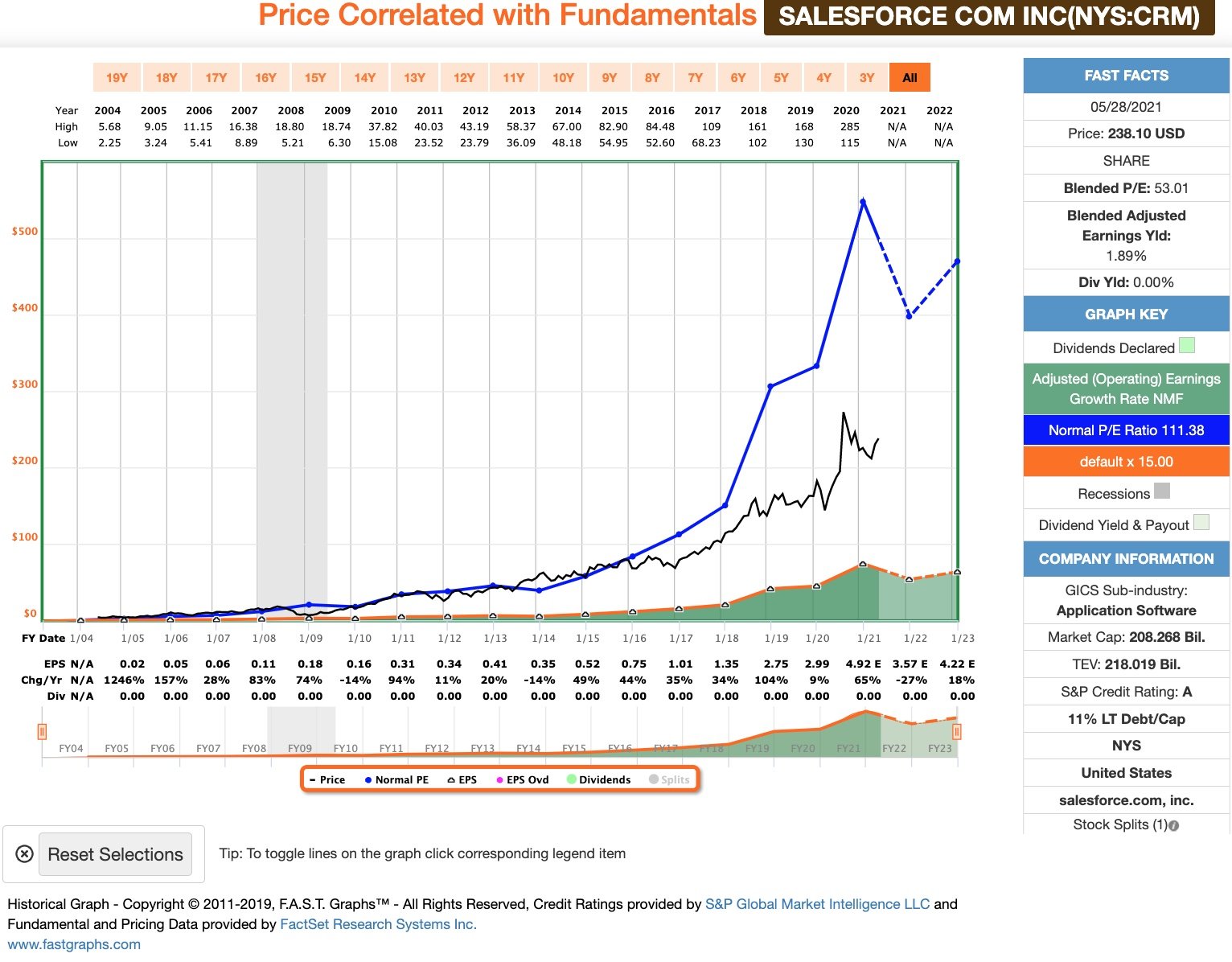Select the 3Y time range tab
Viewport: 1232px width, 962px height.
866,78
